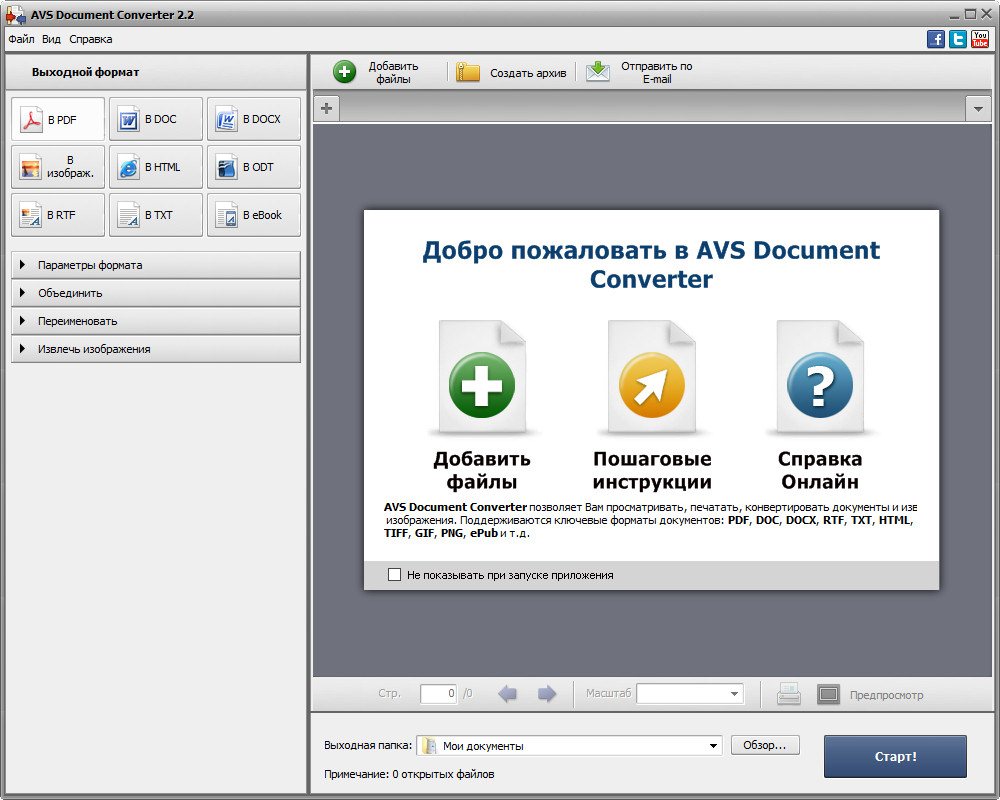Open the Справка menu
1000x800 pixels.
[x=91, y=39]
